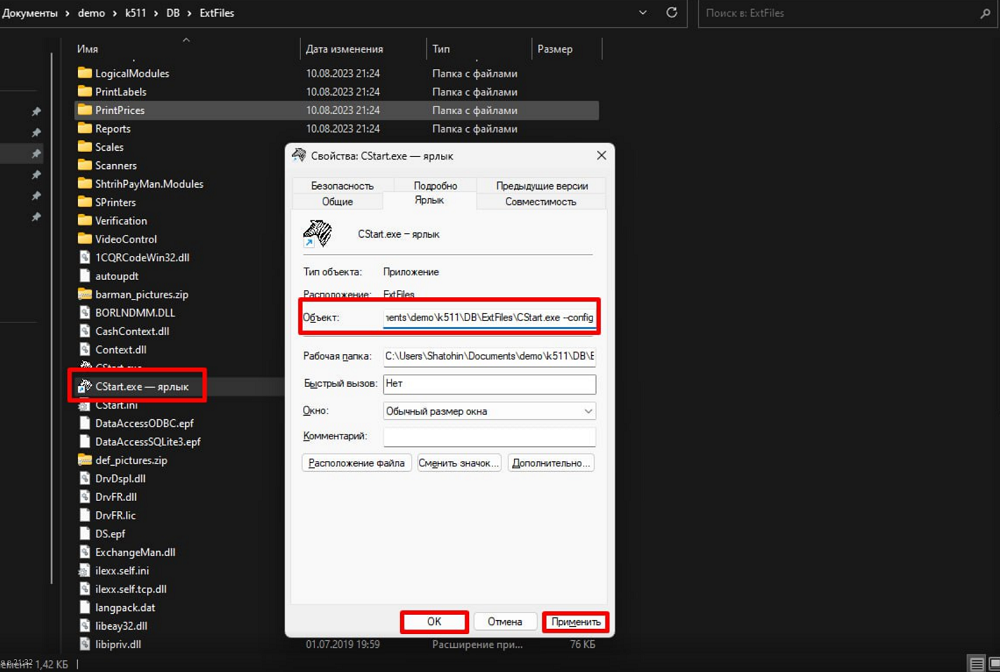This screenshot has height=672, width=1000.
Task: Expand the chevron after DB in breadcrumb
Action: 189,13
